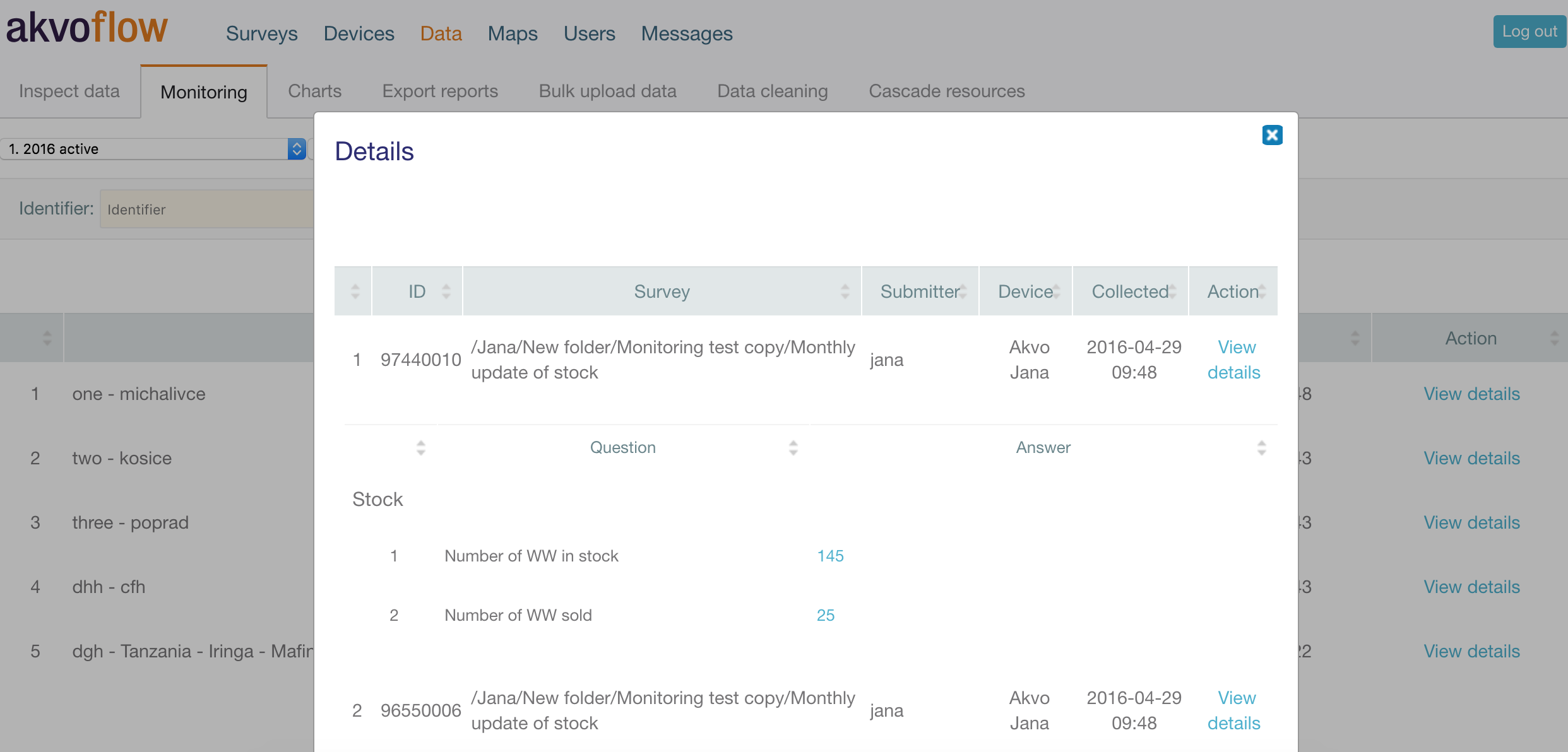Sort by Collected column arrows

point(1172,291)
